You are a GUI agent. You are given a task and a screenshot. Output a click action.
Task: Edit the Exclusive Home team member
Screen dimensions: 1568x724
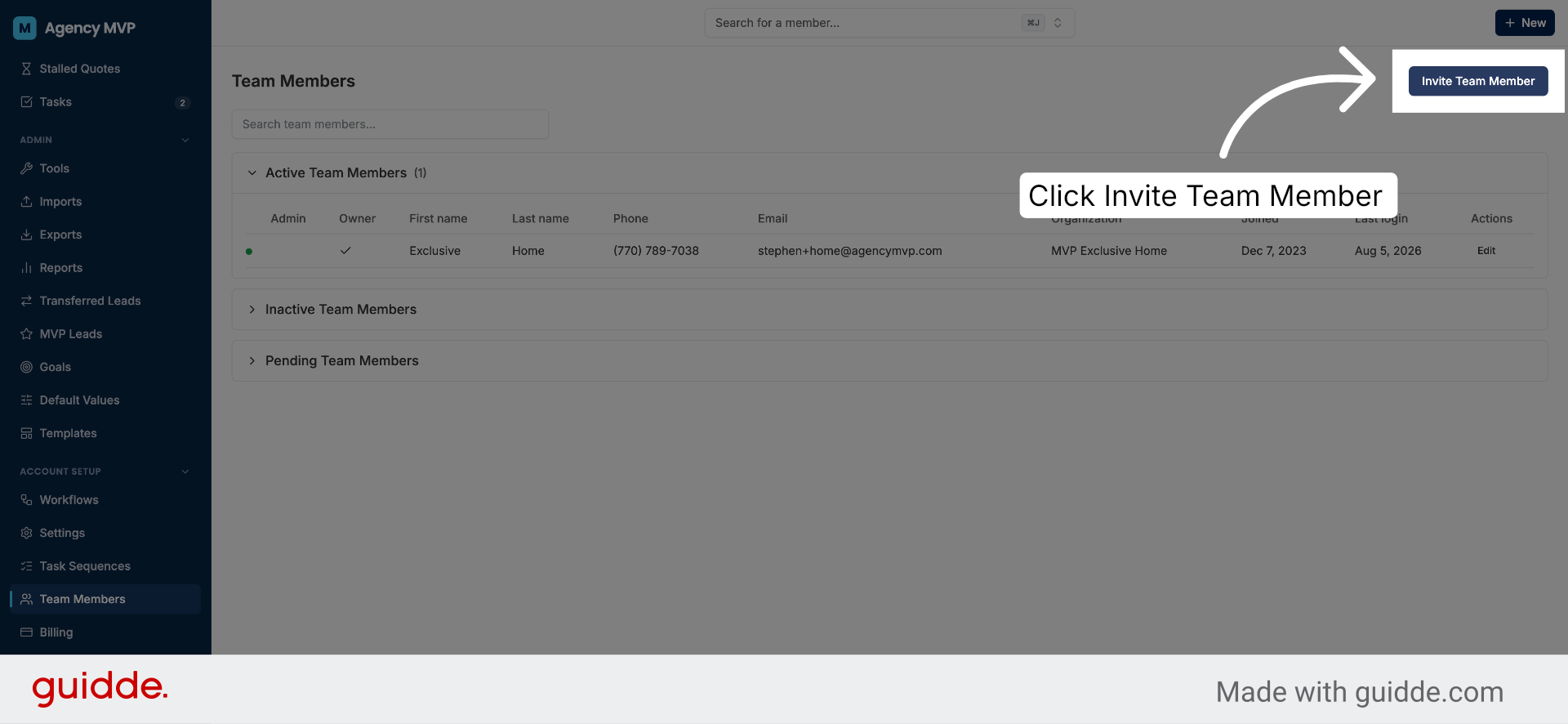pos(1486,251)
